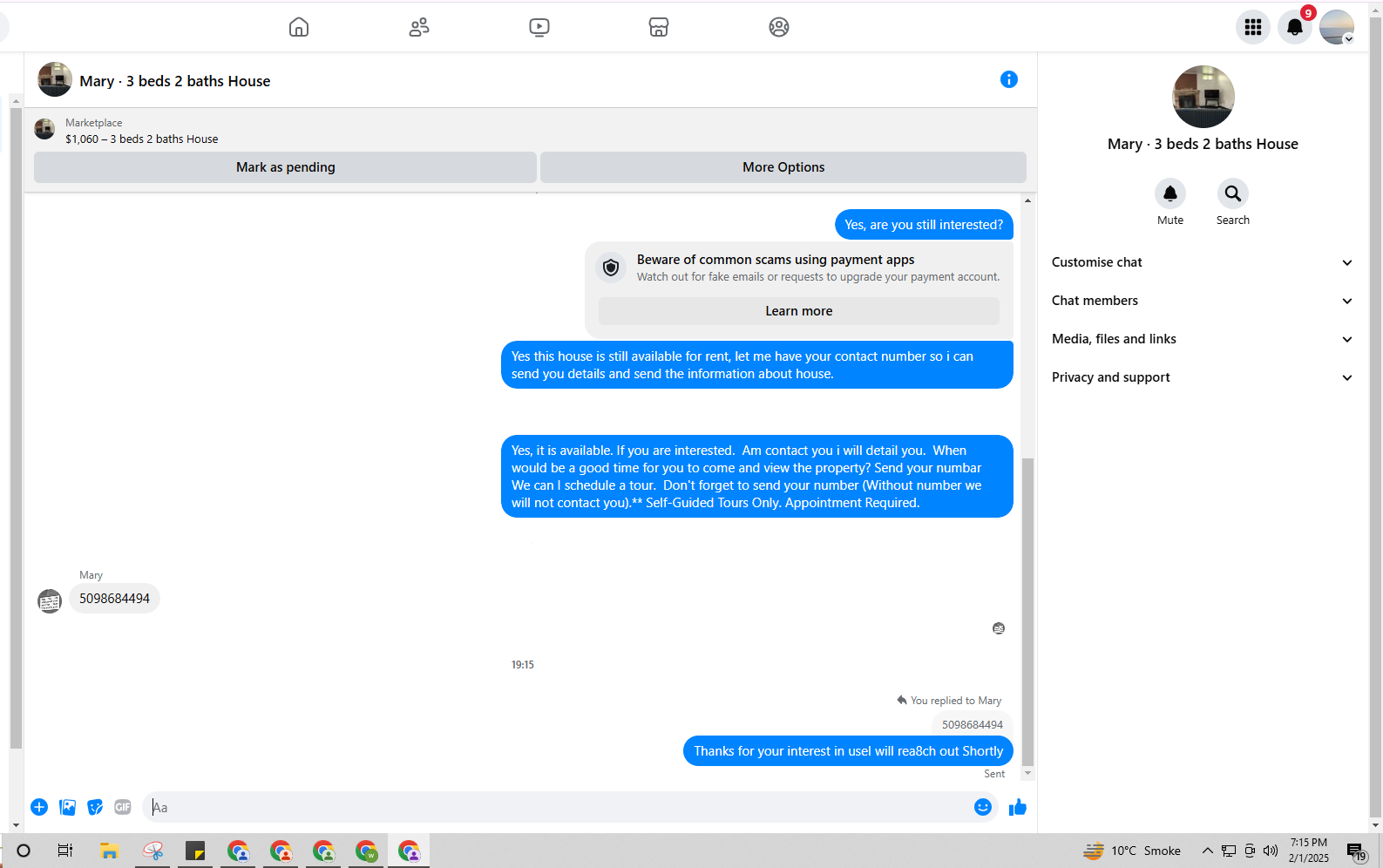Open Windows Search circle on taskbar
Viewport: 1383px width, 868px height.
[24, 851]
